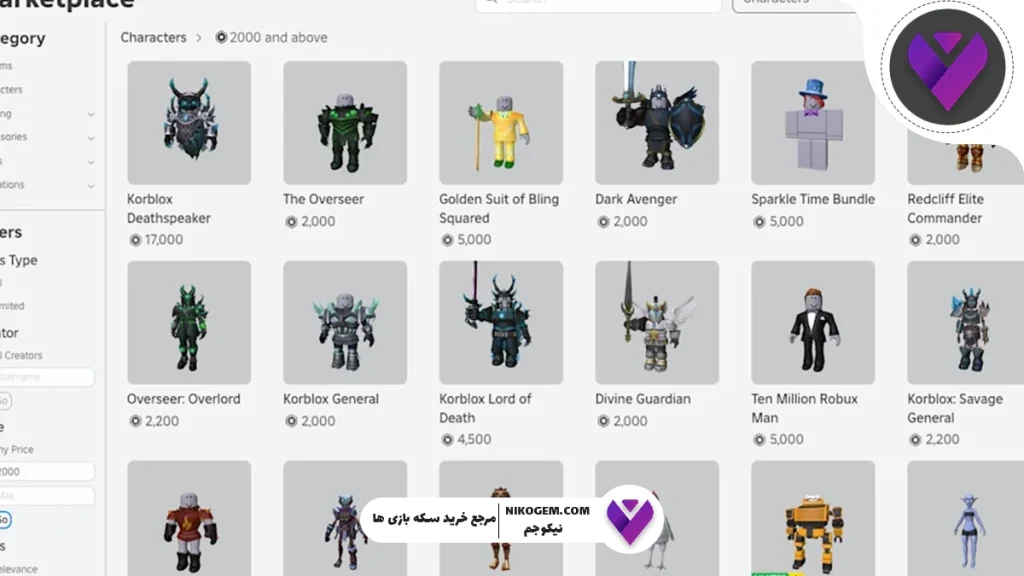Click the Korblox Deathspeaker title link
The width and height of the screenshot is (1024, 576).
coord(168,208)
